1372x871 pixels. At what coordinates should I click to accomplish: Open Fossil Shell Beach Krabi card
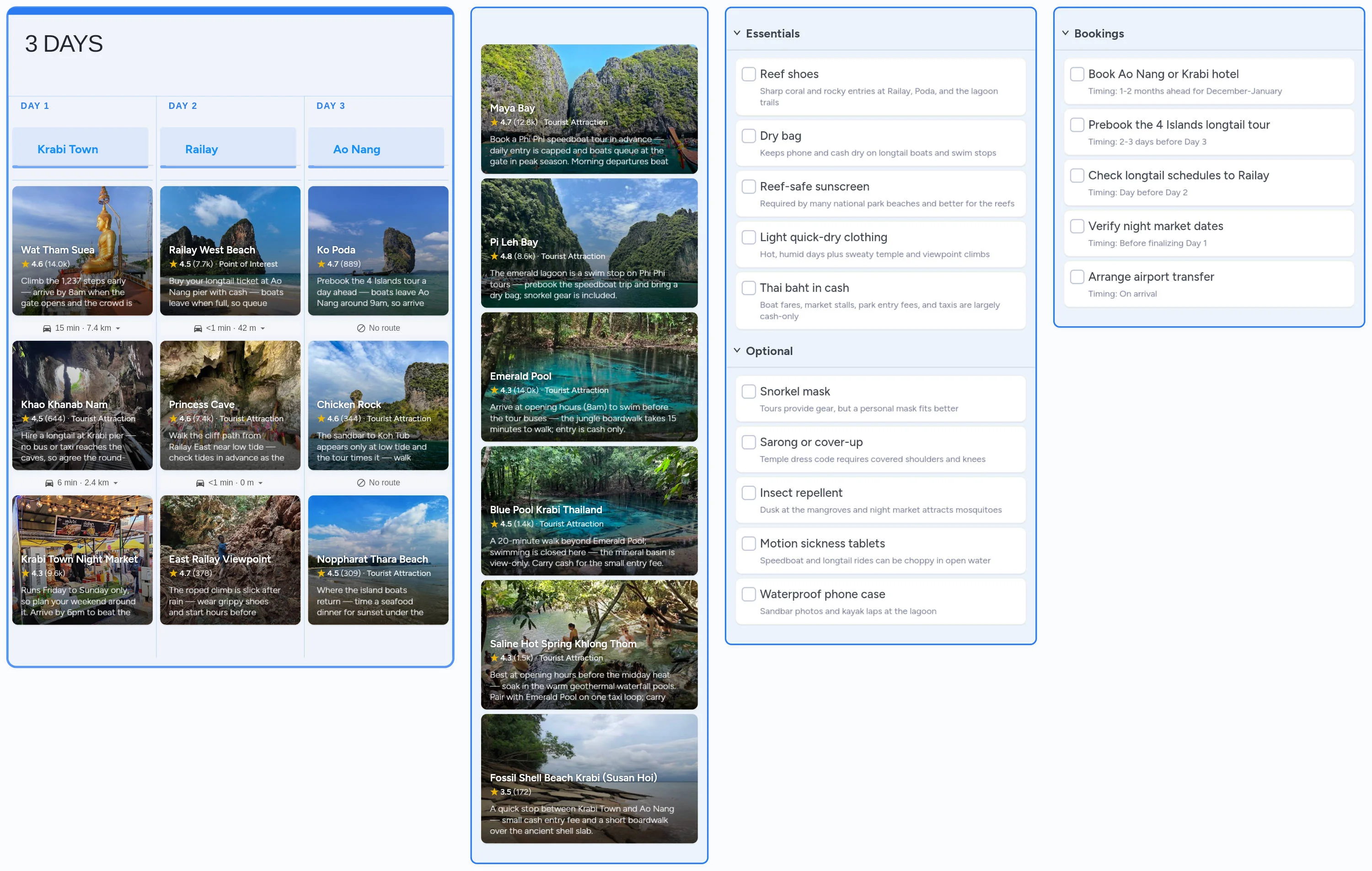[589, 779]
